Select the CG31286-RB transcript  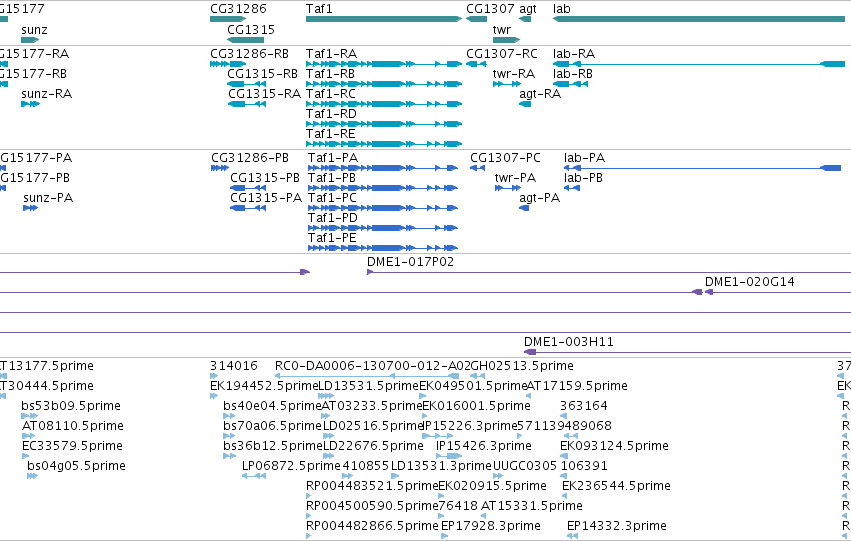point(228,64)
